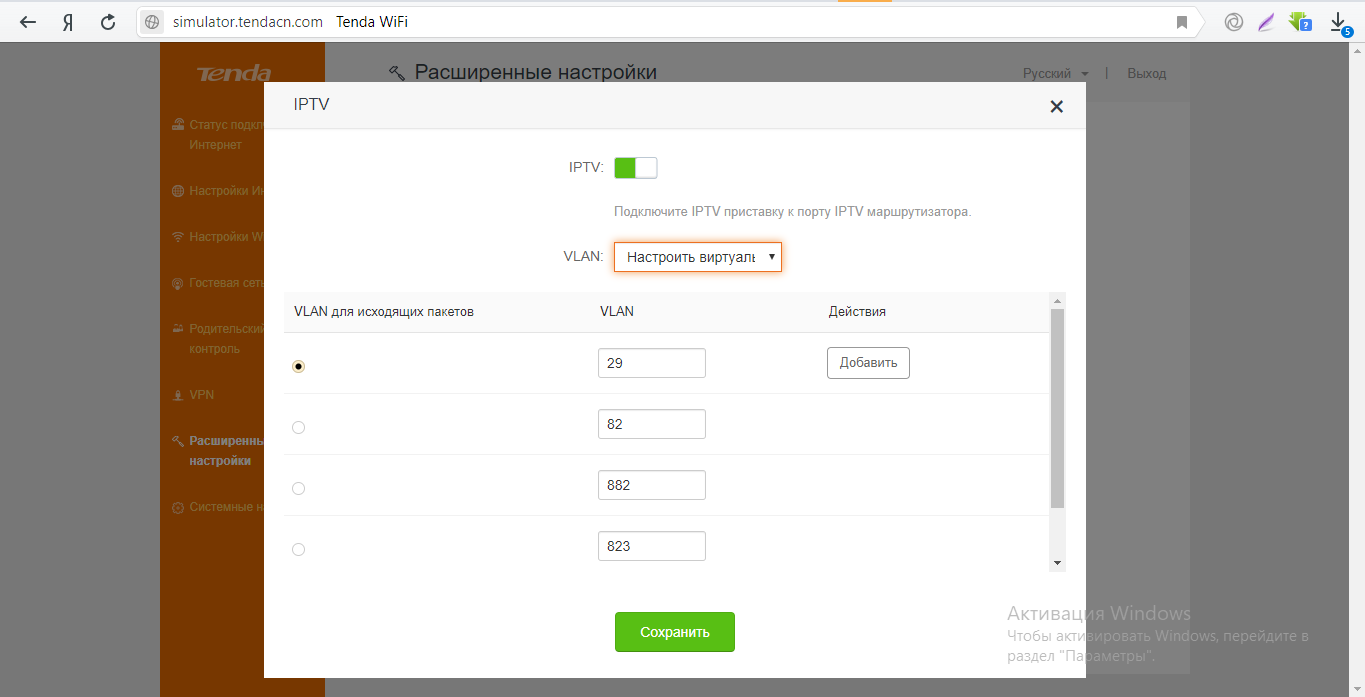Click the site globe icon in address bar

[x=152, y=22]
